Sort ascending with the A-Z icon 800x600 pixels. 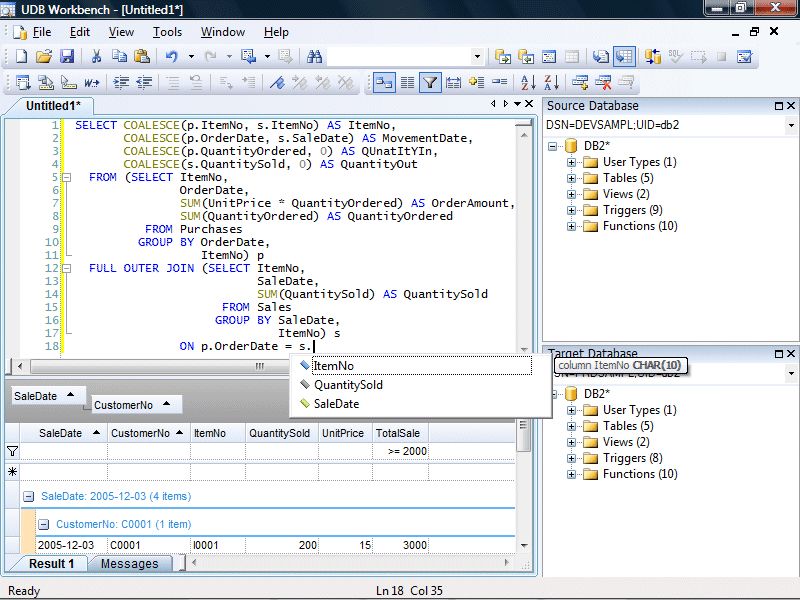point(527,83)
